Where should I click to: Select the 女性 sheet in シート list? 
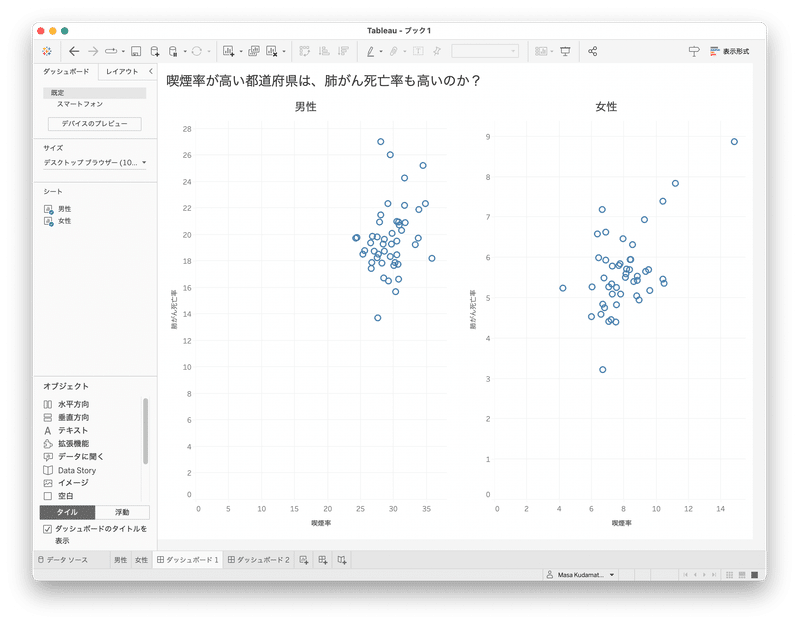[58, 221]
